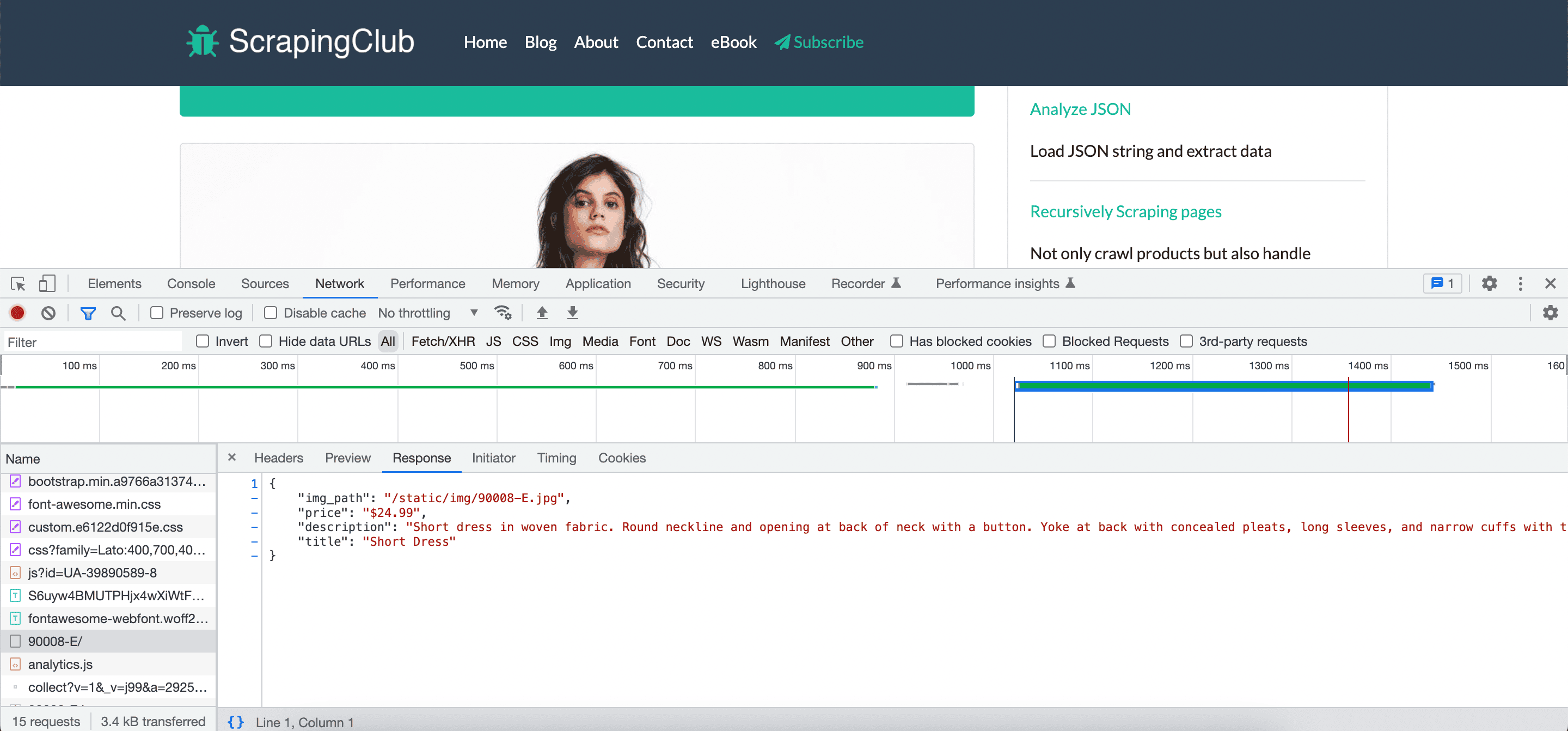Viewport: 1568px width, 731px height.
Task: Open the No throttling dropdown
Action: click(428, 313)
